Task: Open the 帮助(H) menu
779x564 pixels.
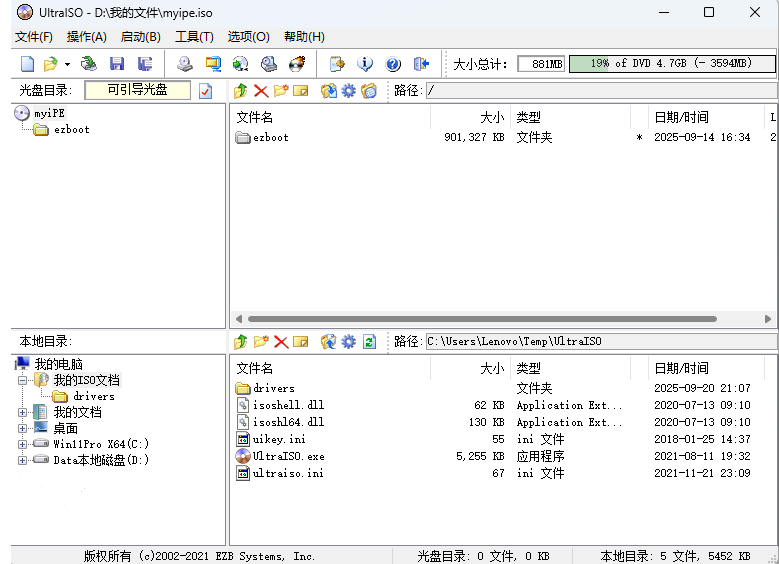Action: (304, 37)
